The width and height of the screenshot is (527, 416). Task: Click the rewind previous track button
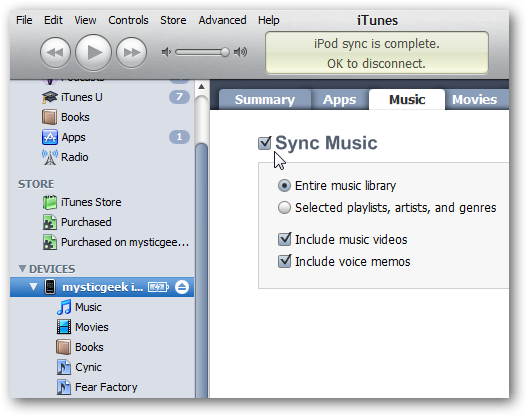(55, 52)
